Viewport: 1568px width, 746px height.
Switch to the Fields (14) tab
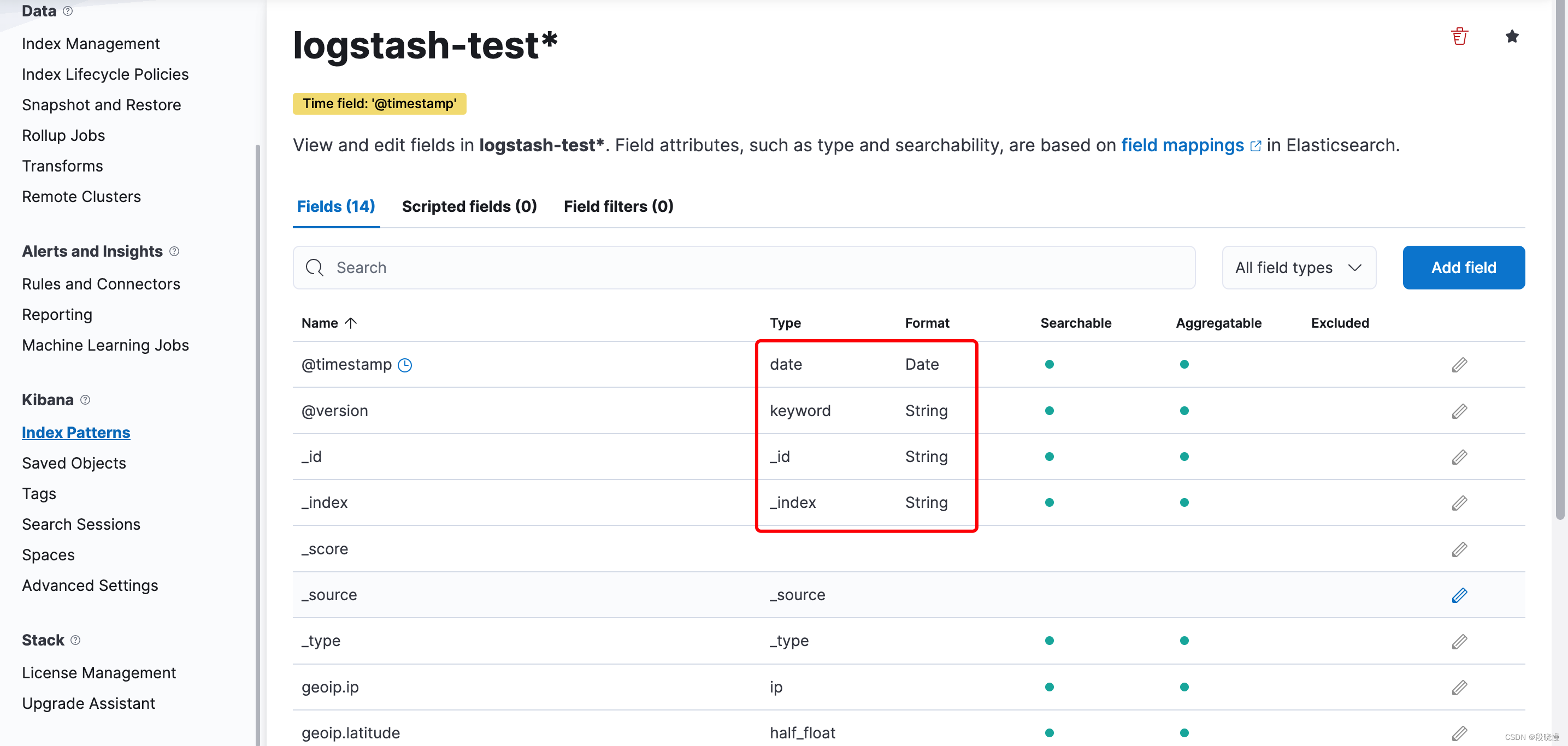tap(336, 206)
